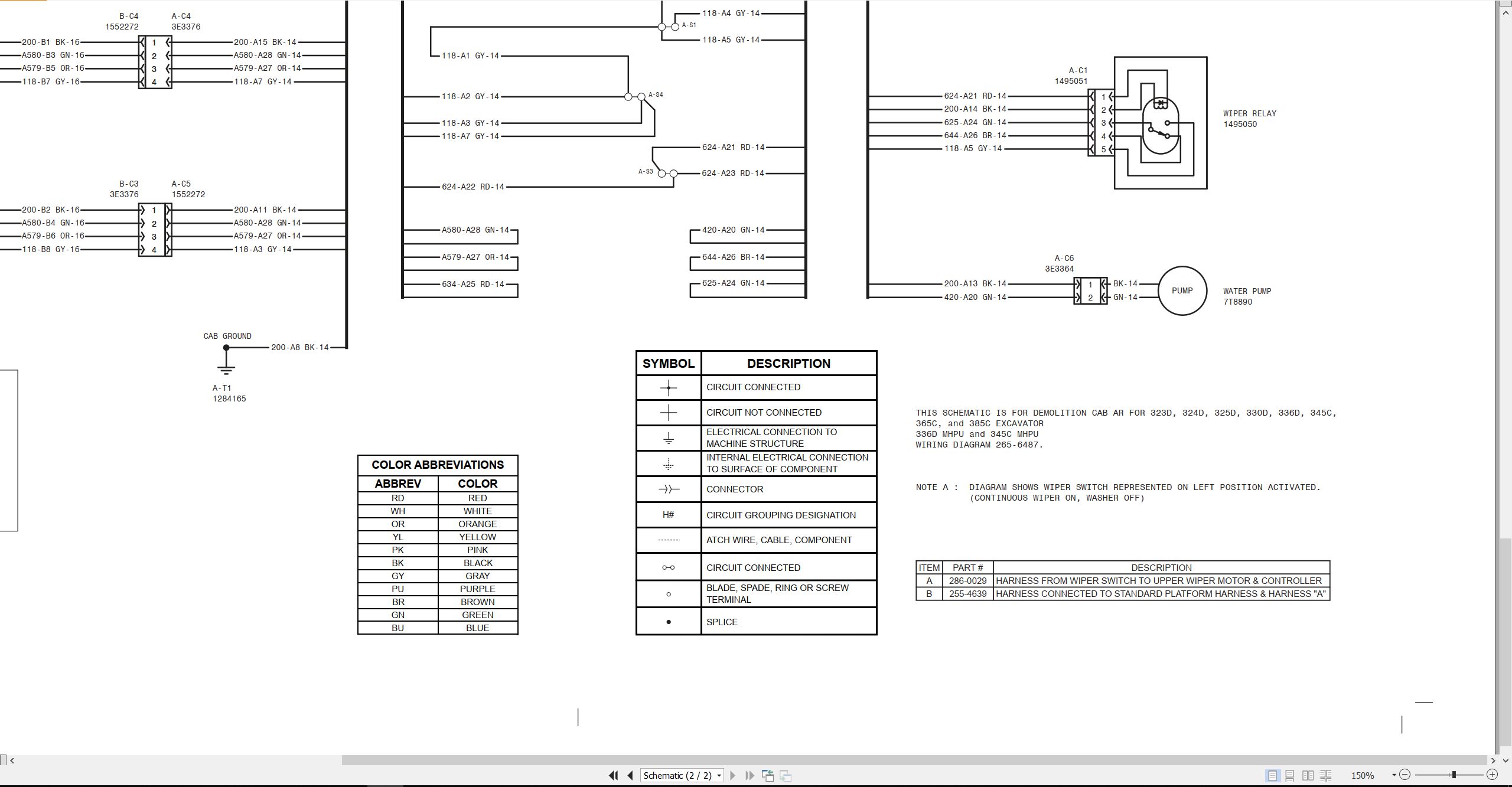Click WIRING DIAGRAM 265-6487 text

coord(979,445)
